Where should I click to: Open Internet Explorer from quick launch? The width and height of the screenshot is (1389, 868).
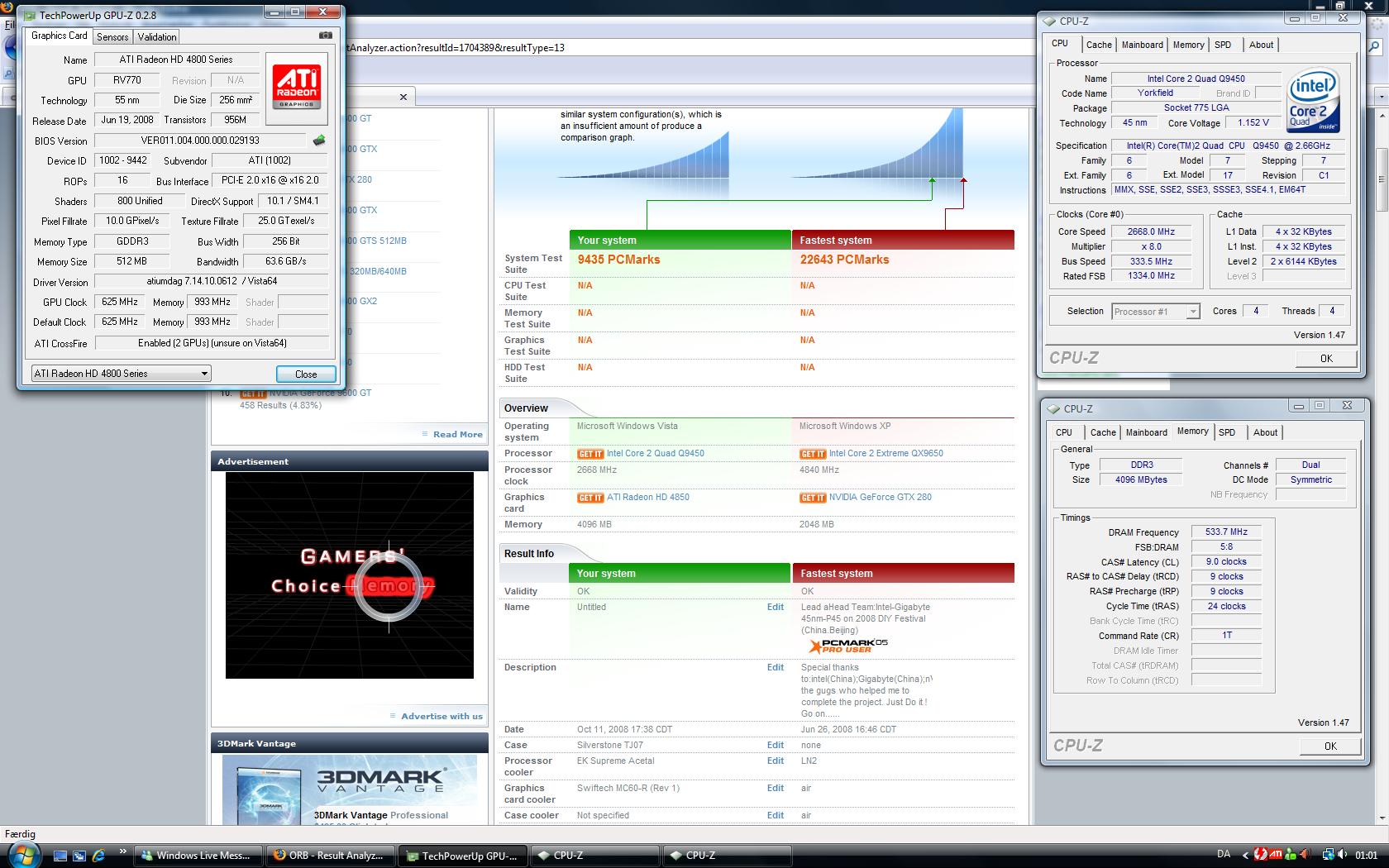click(98, 856)
